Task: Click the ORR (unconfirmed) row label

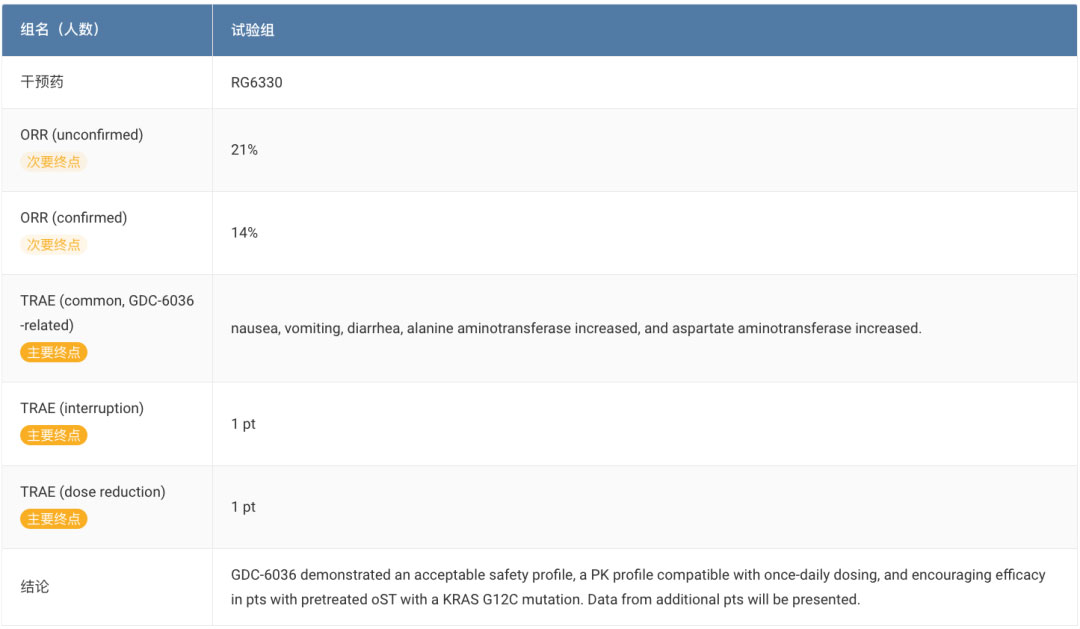Action: pyautogui.click(x=82, y=135)
